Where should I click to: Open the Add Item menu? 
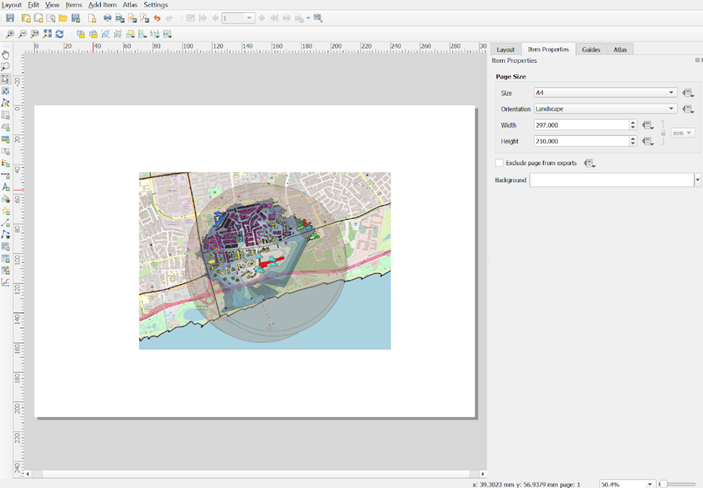102,5
